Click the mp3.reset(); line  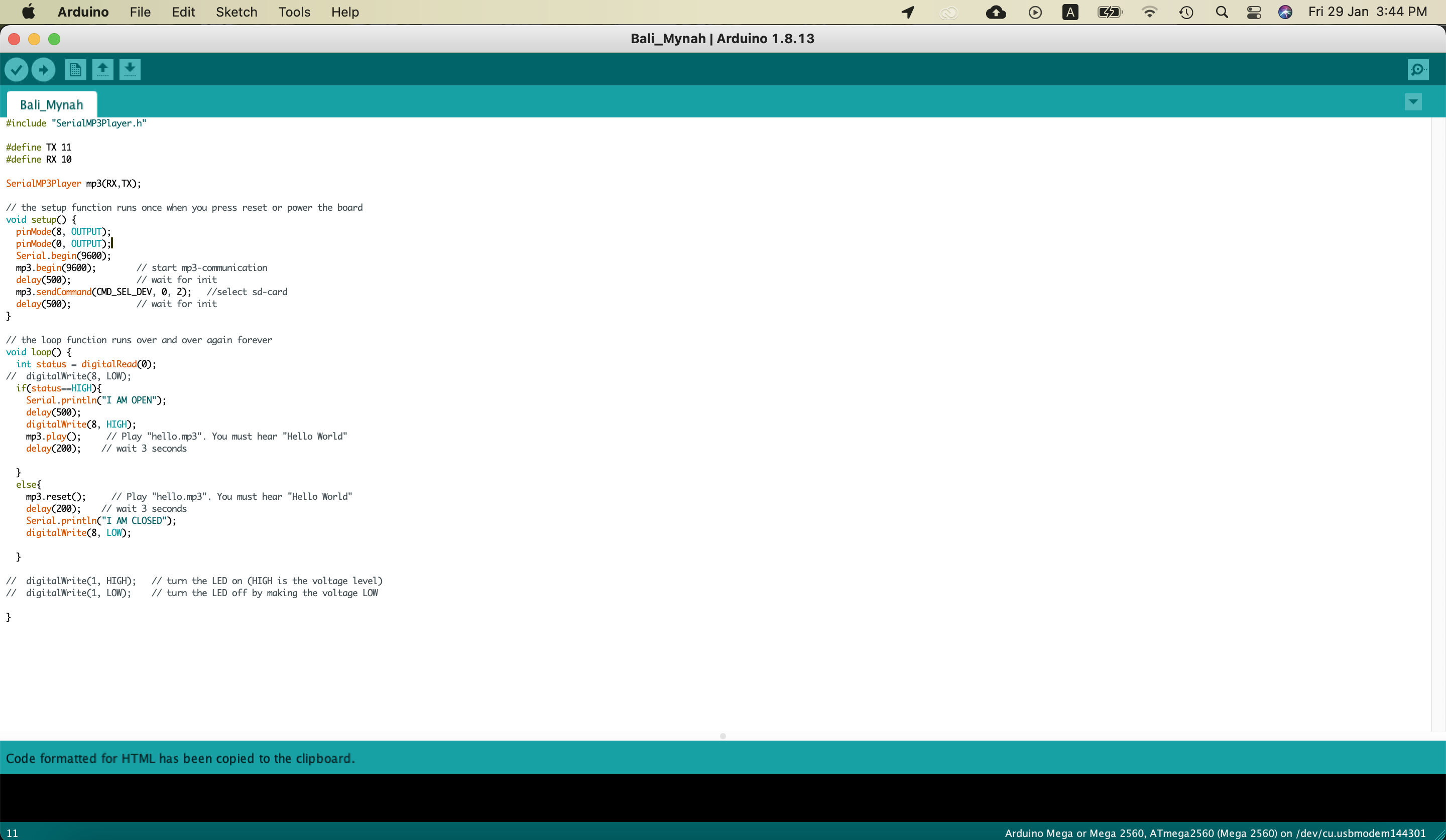coord(56,497)
